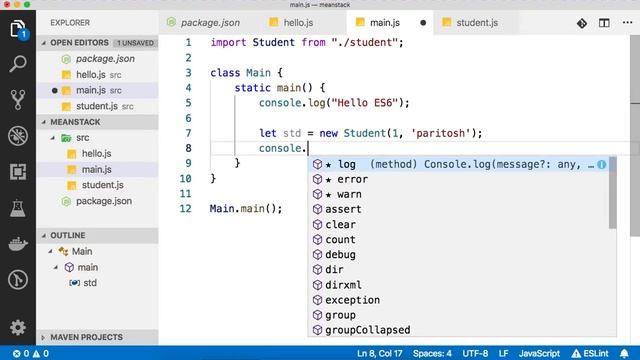Select std variable in Outline
Image resolution: width=640 pixels, height=360 pixels.
(x=98, y=283)
